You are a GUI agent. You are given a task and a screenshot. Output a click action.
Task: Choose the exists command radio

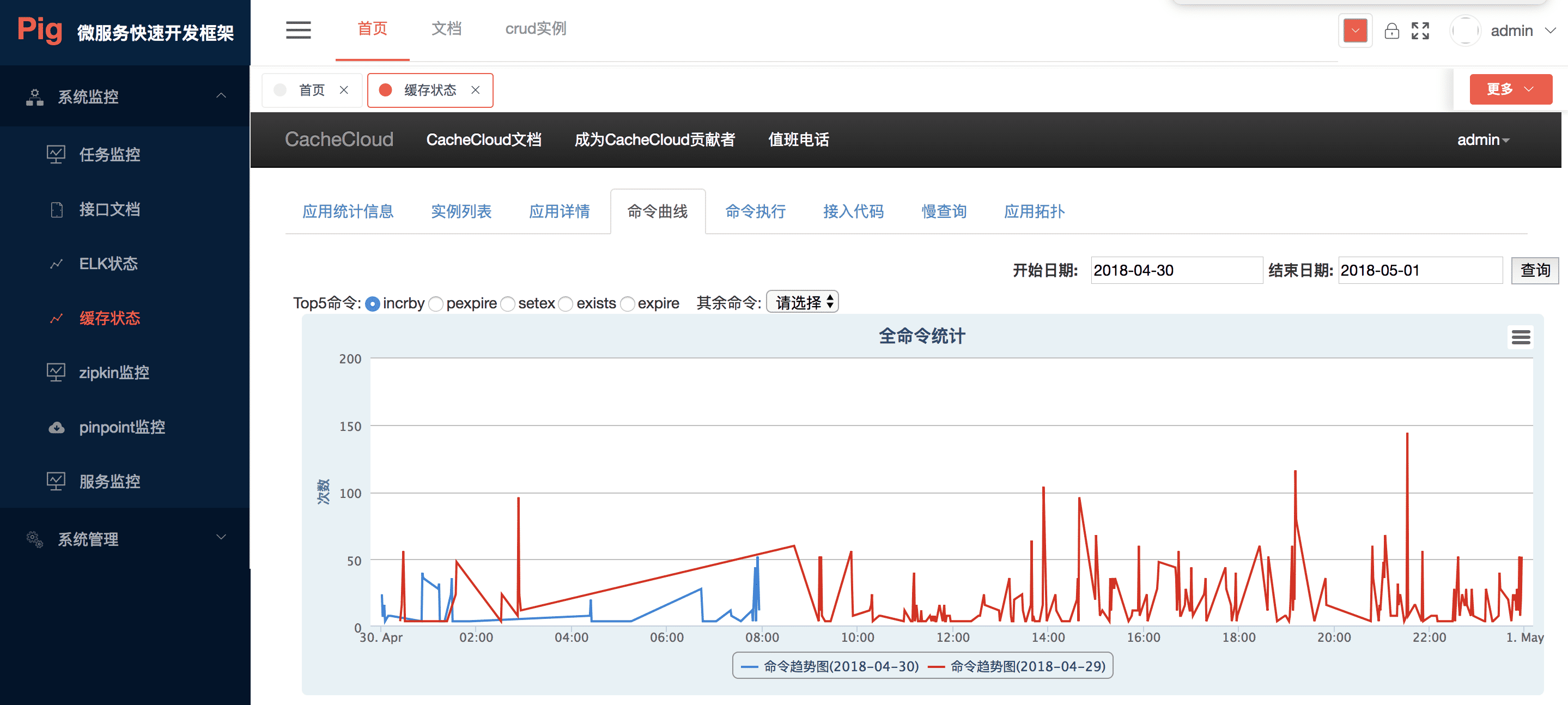[x=566, y=304]
